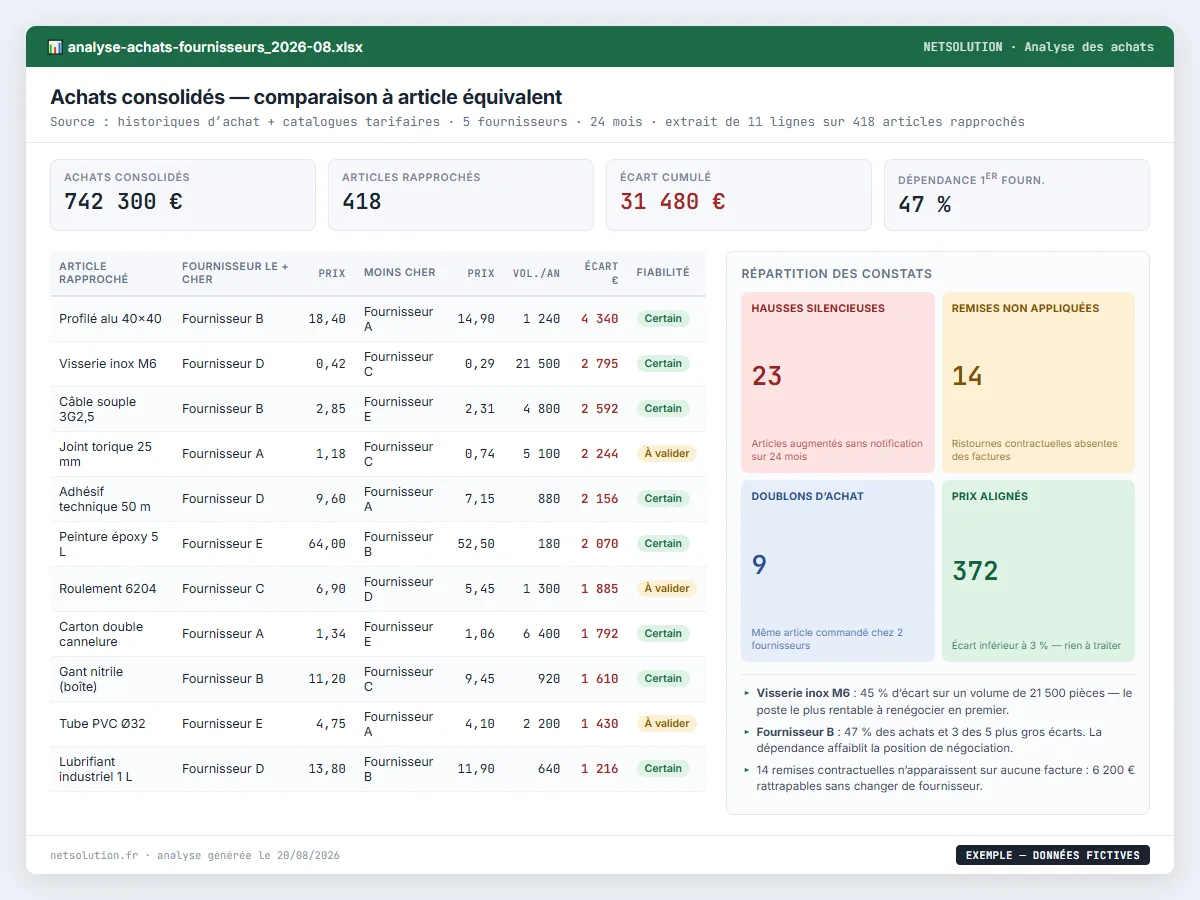Open the Doublons d'achat blue tile

[838, 571]
